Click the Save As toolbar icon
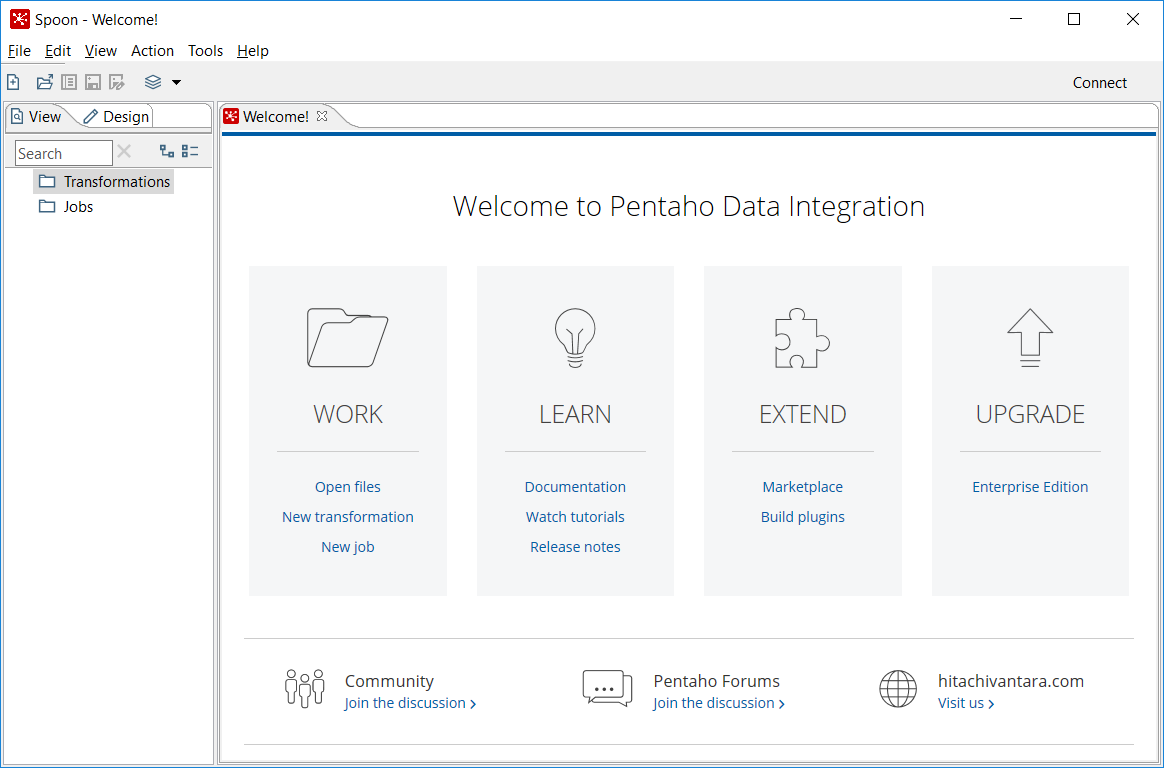The height and width of the screenshot is (768, 1164). (x=117, y=82)
